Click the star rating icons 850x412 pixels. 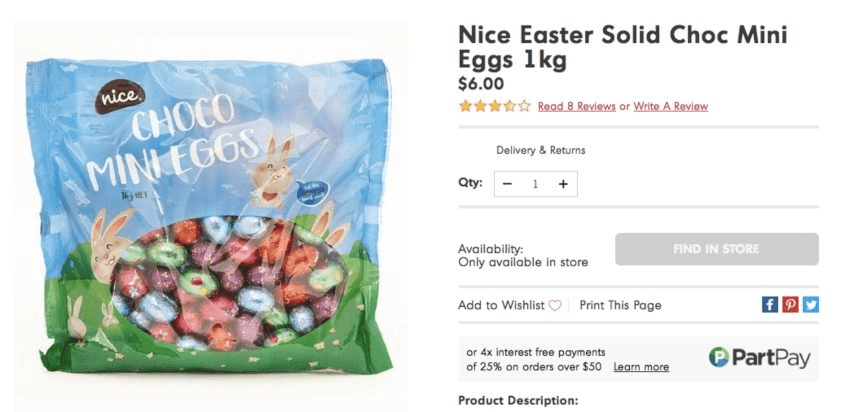[494, 106]
